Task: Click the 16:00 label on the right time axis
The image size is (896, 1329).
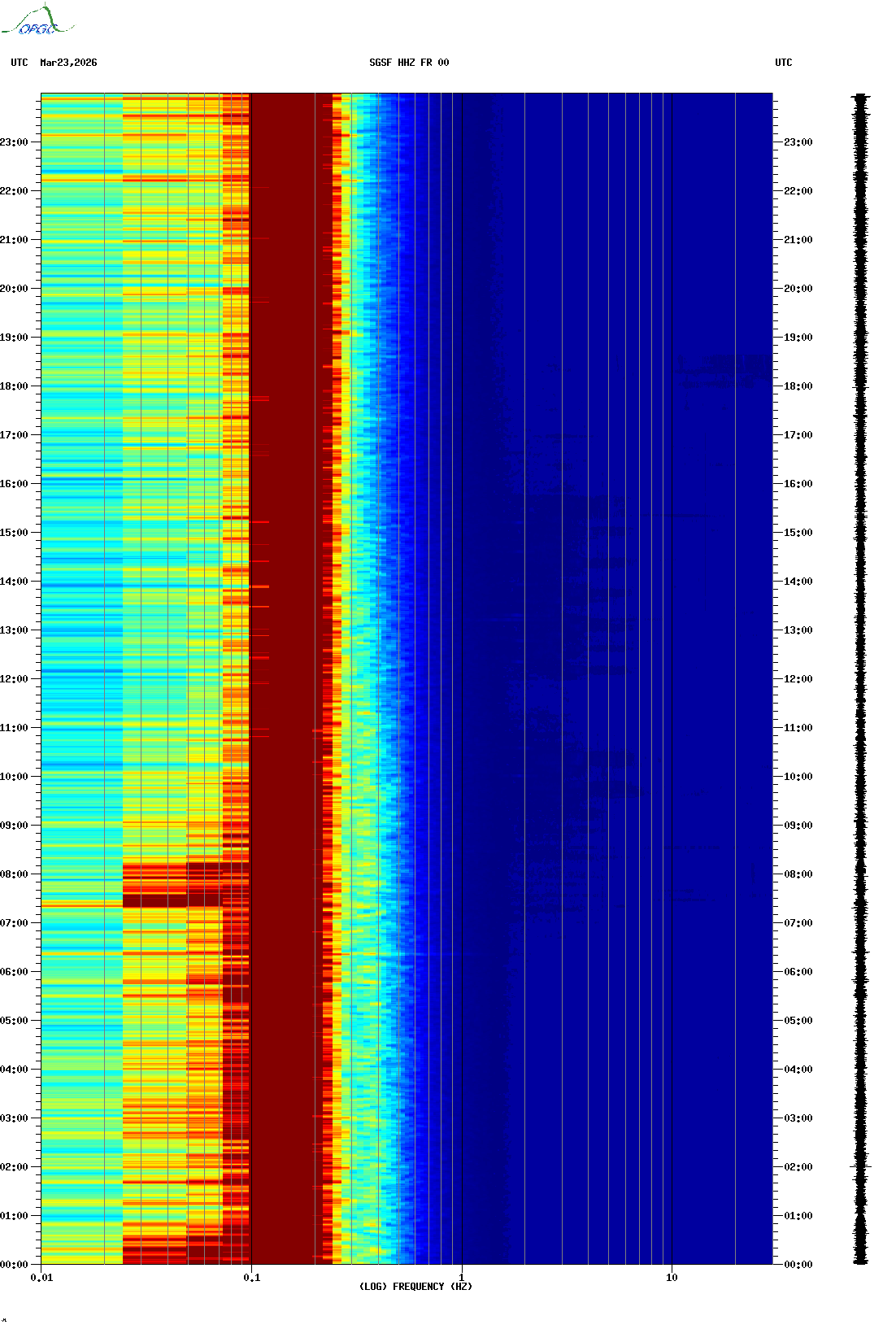Action: click(798, 484)
